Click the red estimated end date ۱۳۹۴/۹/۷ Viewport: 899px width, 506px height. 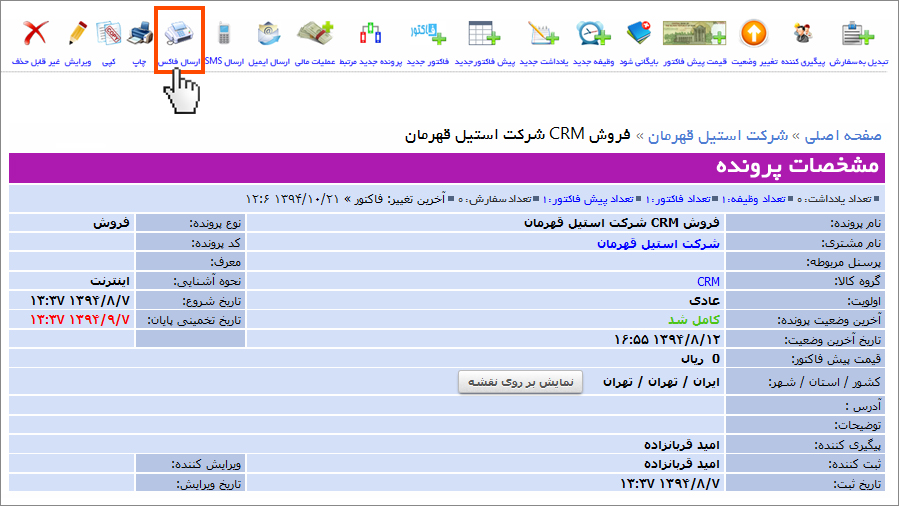point(80,320)
